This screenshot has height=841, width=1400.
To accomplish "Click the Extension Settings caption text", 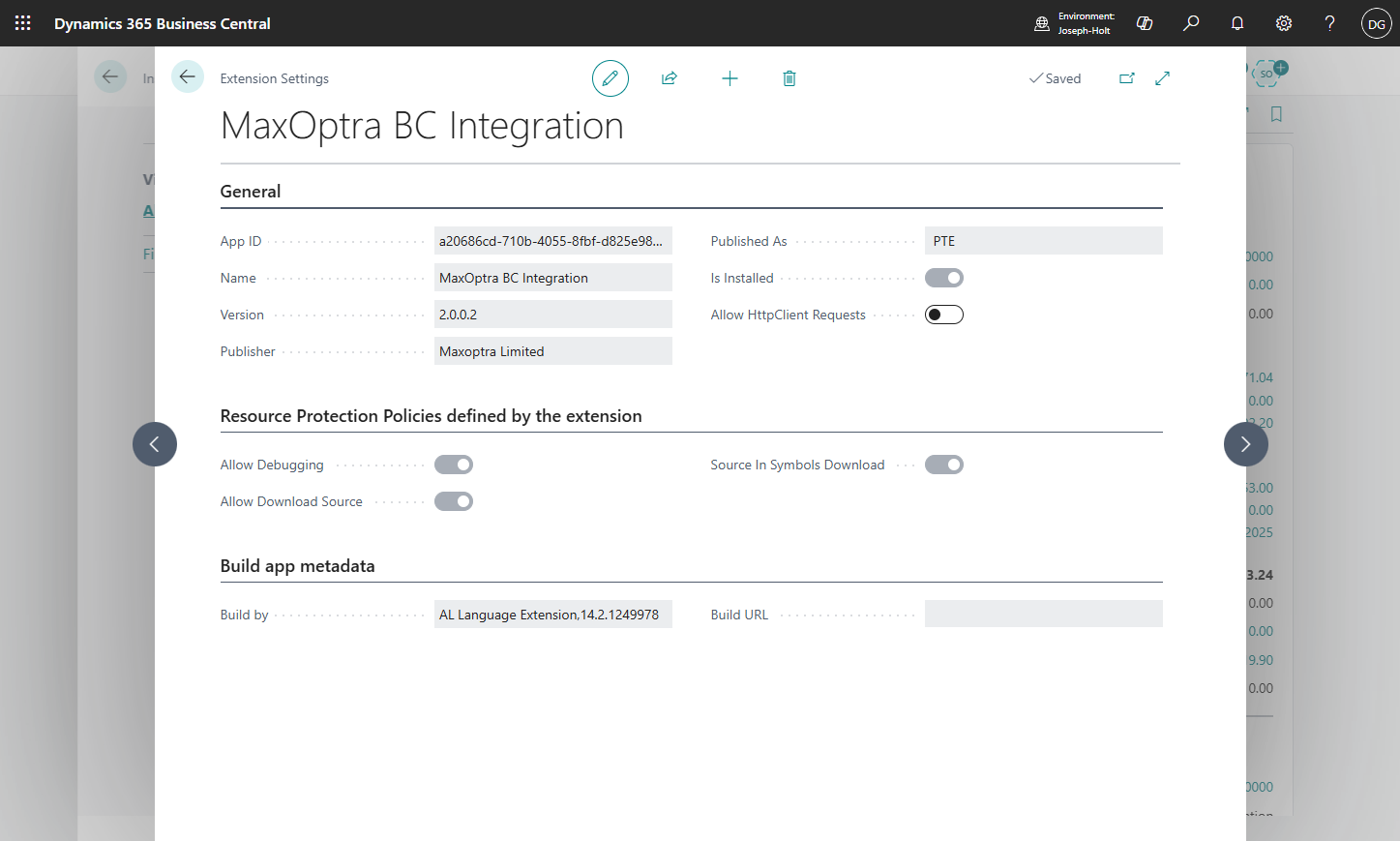I will point(275,78).
